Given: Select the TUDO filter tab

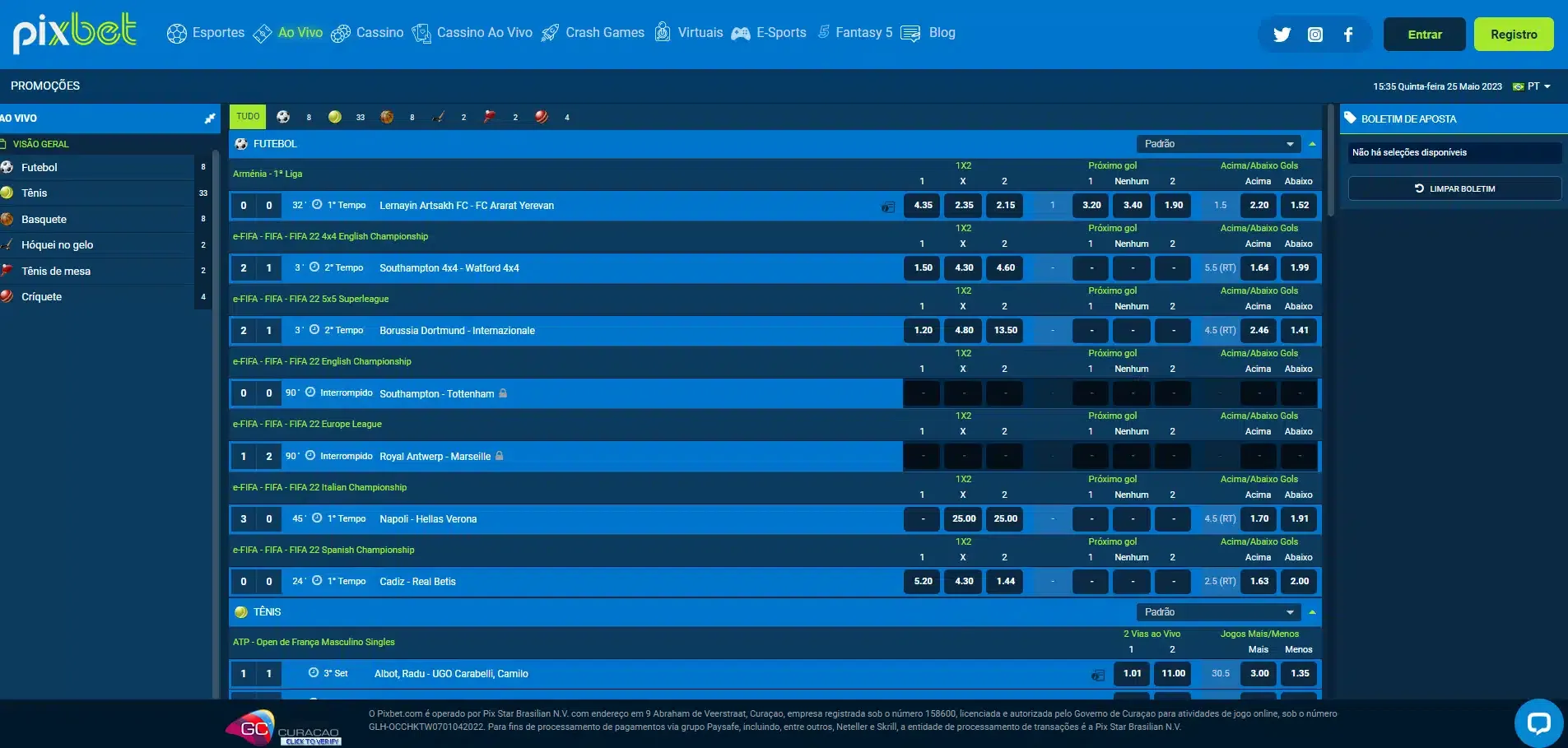Looking at the screenshot, I should [x=247, y=116].
